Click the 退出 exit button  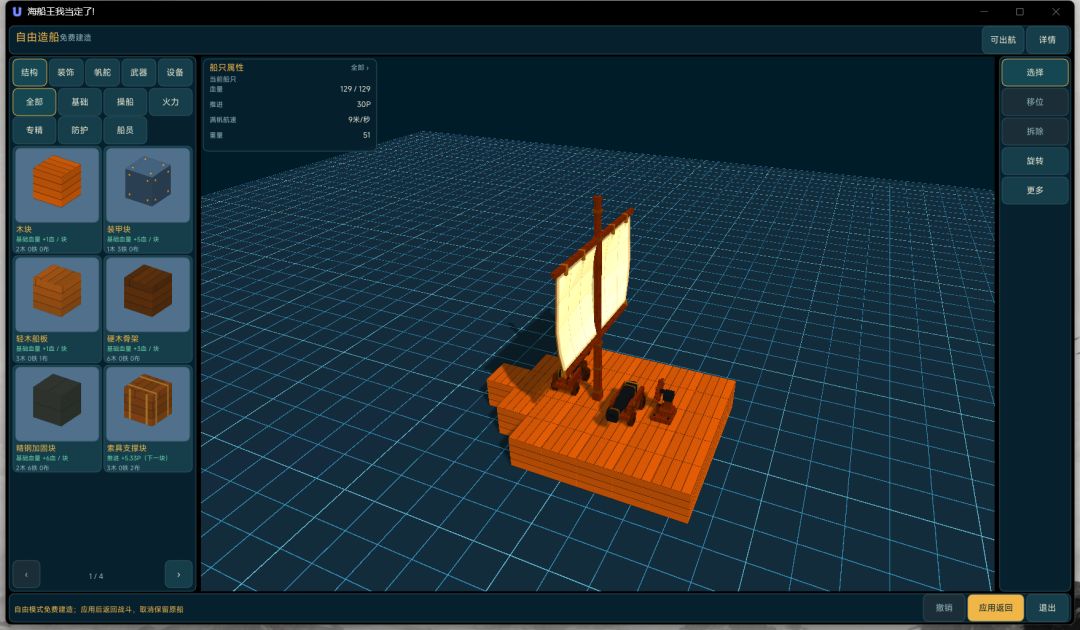(1047, 608)
